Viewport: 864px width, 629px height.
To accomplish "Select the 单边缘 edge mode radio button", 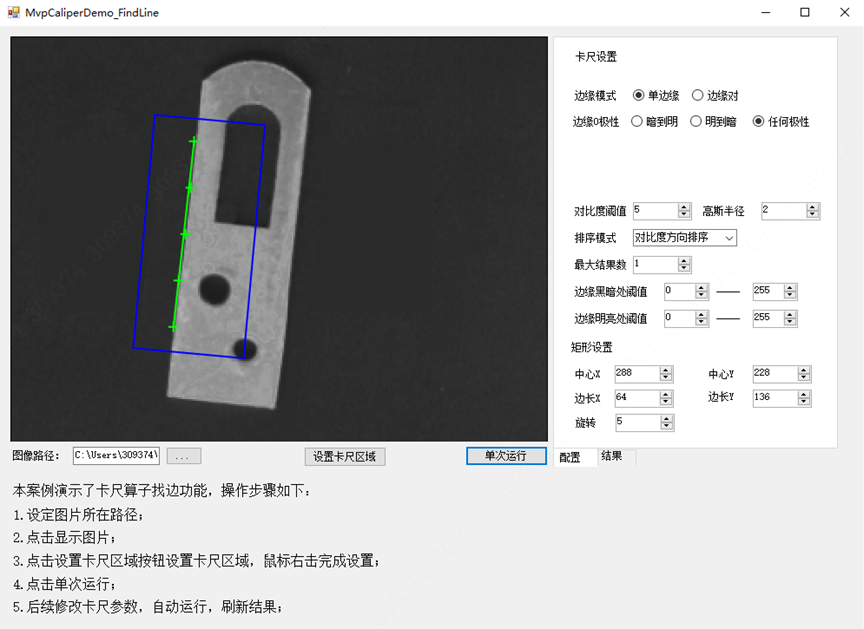I will tap(639, 96).
